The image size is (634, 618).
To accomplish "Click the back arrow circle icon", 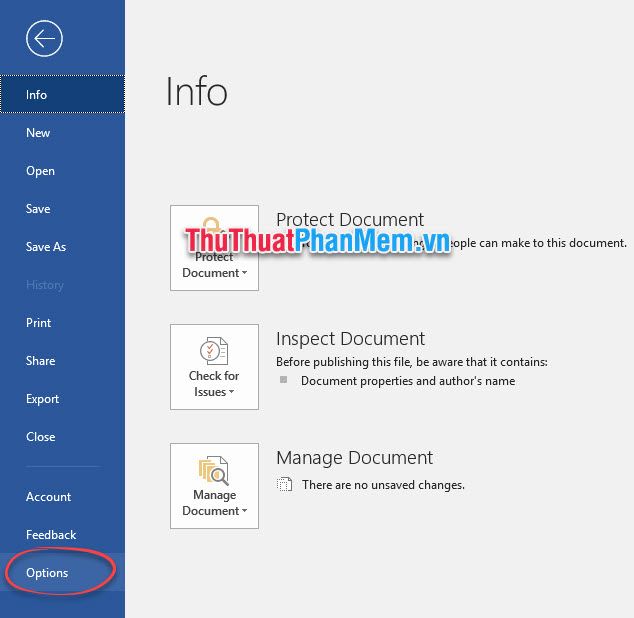I will (45, 39).
